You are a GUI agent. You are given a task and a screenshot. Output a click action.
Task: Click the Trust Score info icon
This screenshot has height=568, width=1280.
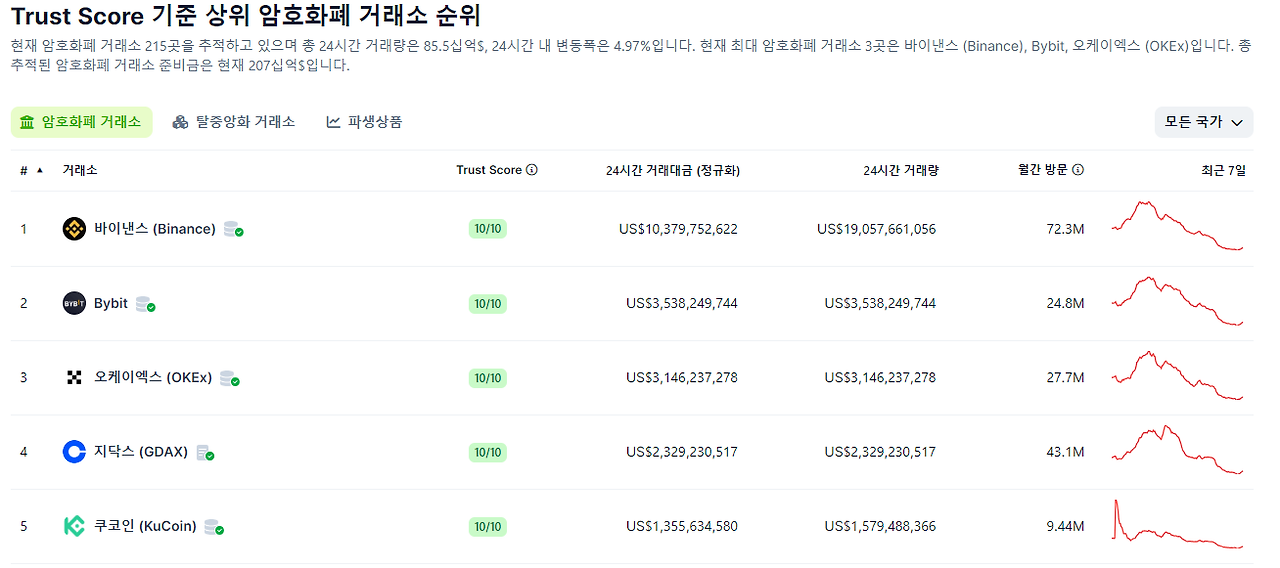[532, 170]
